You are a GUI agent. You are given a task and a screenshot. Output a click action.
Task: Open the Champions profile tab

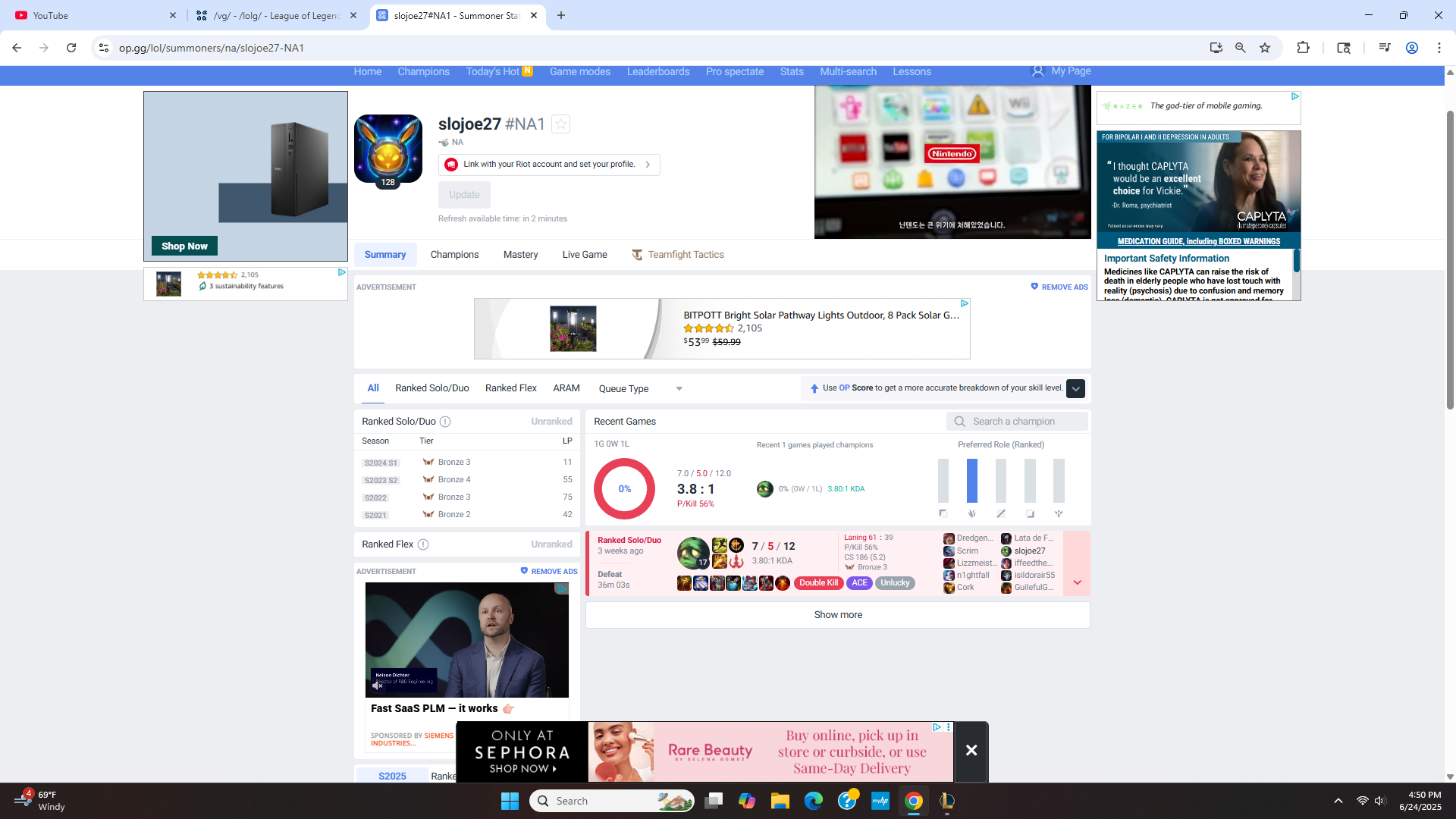click(454, 255)
